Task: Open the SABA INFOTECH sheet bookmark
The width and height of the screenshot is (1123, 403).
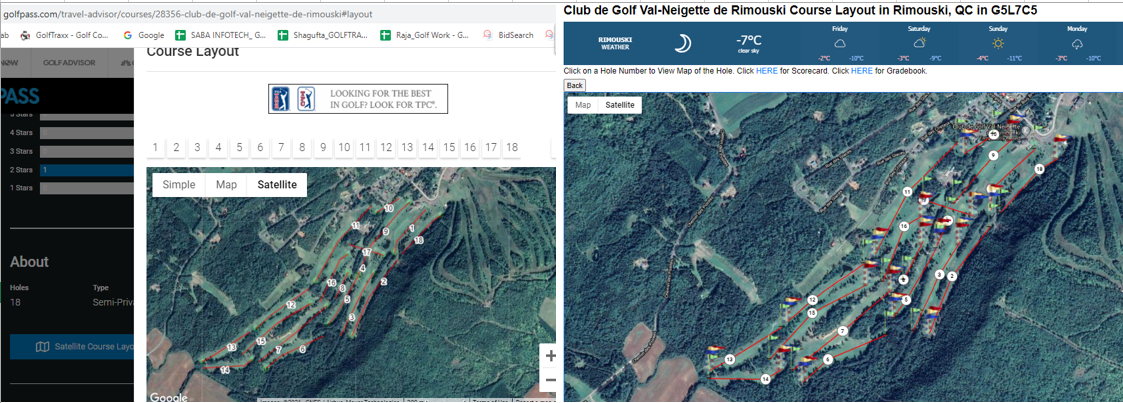Action: 221,34
